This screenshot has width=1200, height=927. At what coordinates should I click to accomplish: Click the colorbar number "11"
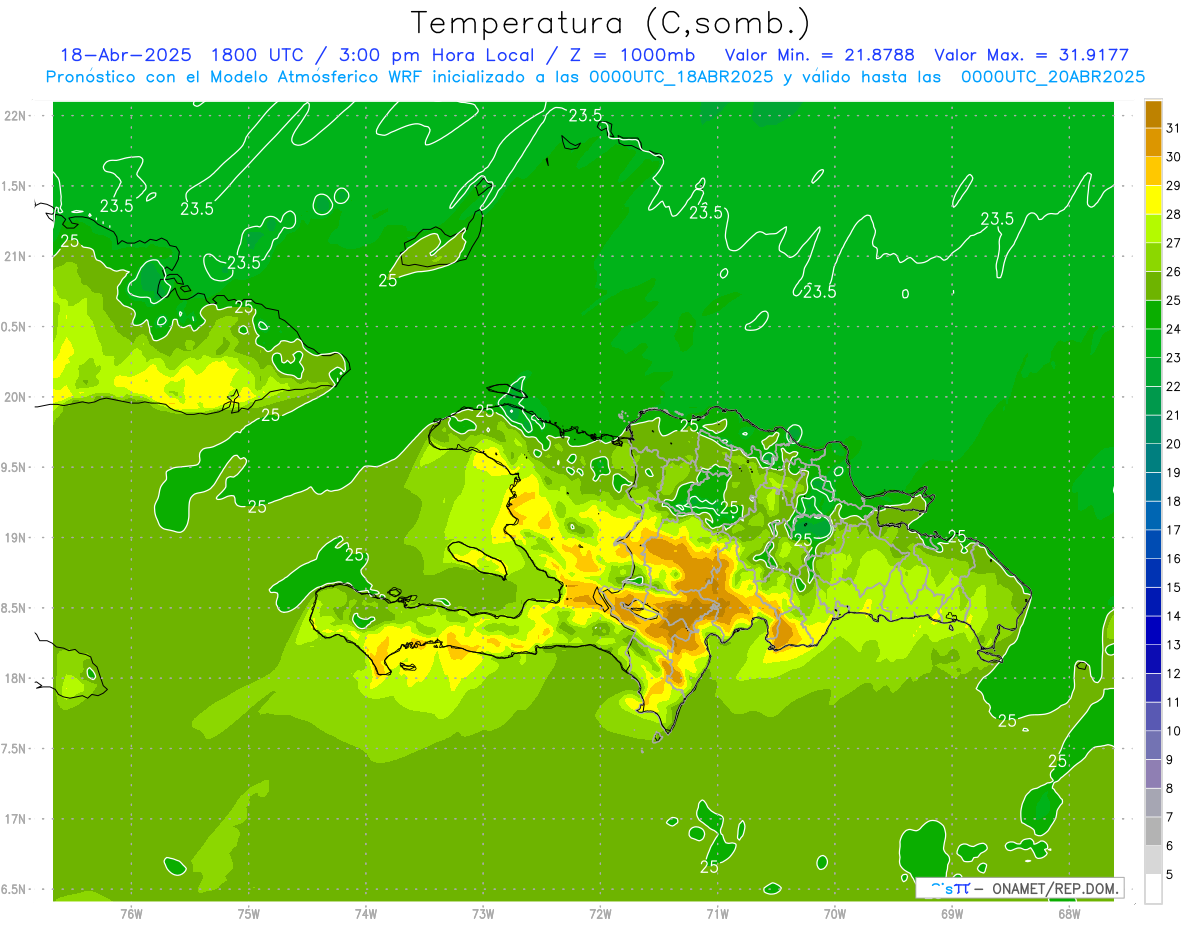coord(1174,703)
